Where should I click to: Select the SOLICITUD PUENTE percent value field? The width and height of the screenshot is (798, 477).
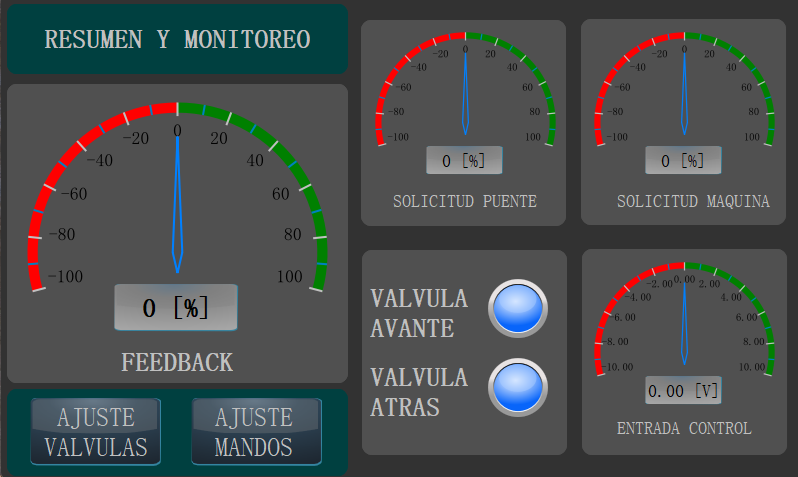click(464, 160)
